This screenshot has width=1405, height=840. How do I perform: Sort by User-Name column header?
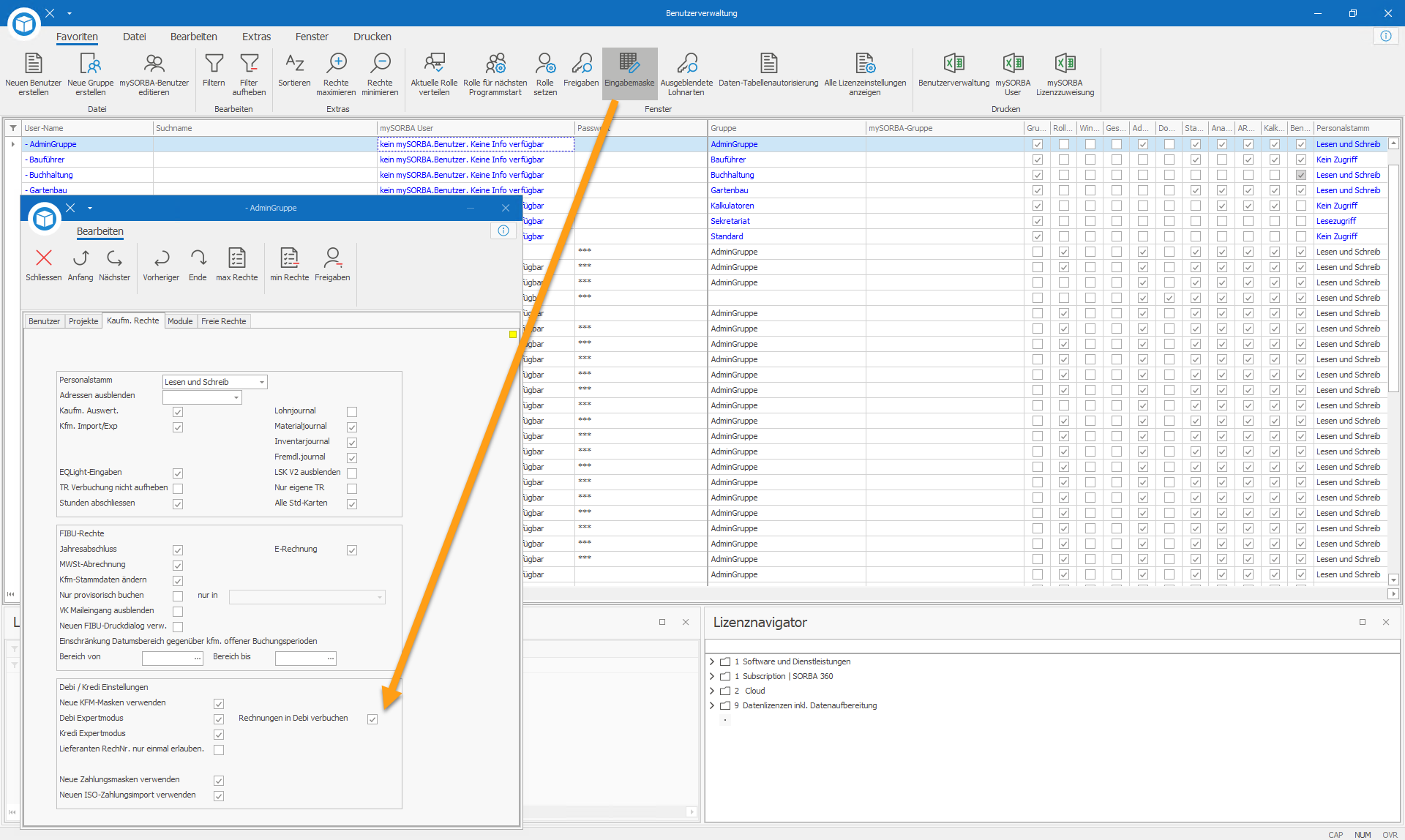click(x=87, y=128)
